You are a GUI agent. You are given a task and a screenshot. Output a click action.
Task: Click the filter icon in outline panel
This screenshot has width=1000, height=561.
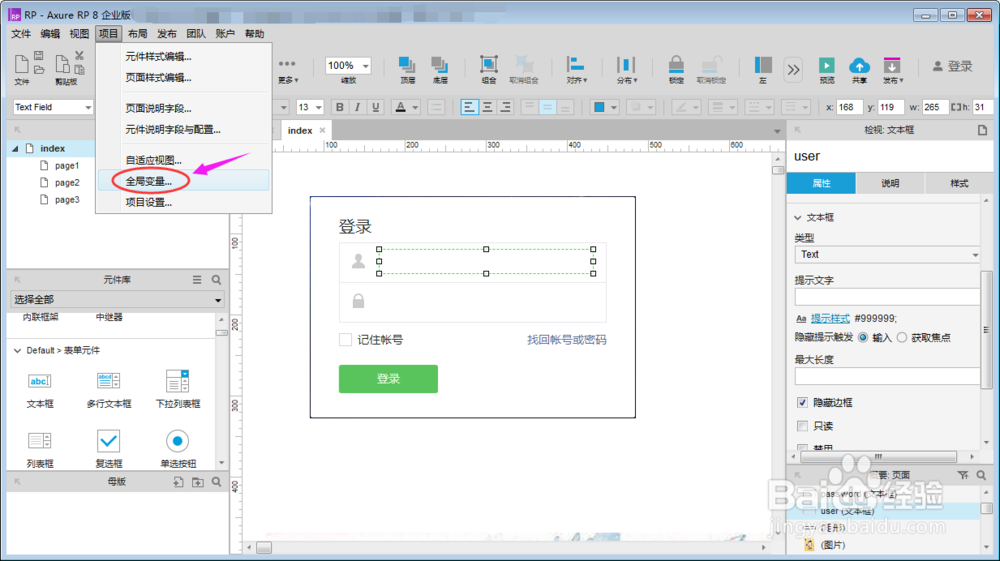(x=963, y=475)
